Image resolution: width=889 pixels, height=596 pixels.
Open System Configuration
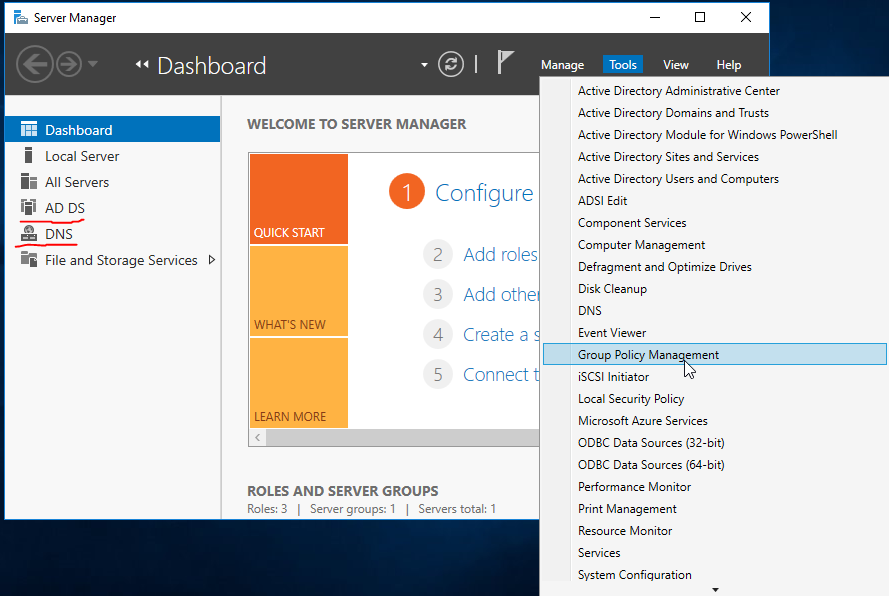tap(714, 575)
